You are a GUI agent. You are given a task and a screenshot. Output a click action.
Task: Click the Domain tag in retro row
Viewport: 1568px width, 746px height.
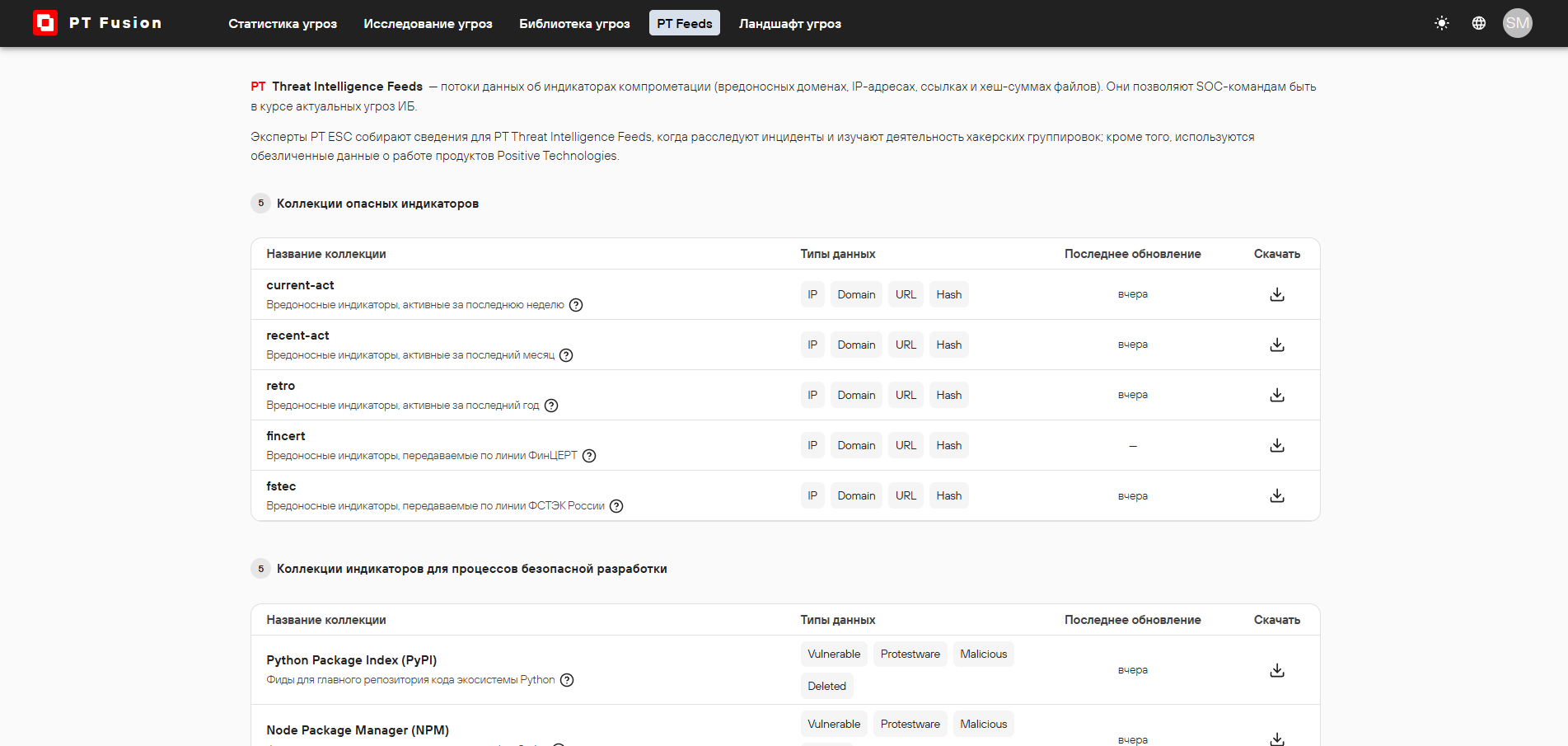(856, 395)
